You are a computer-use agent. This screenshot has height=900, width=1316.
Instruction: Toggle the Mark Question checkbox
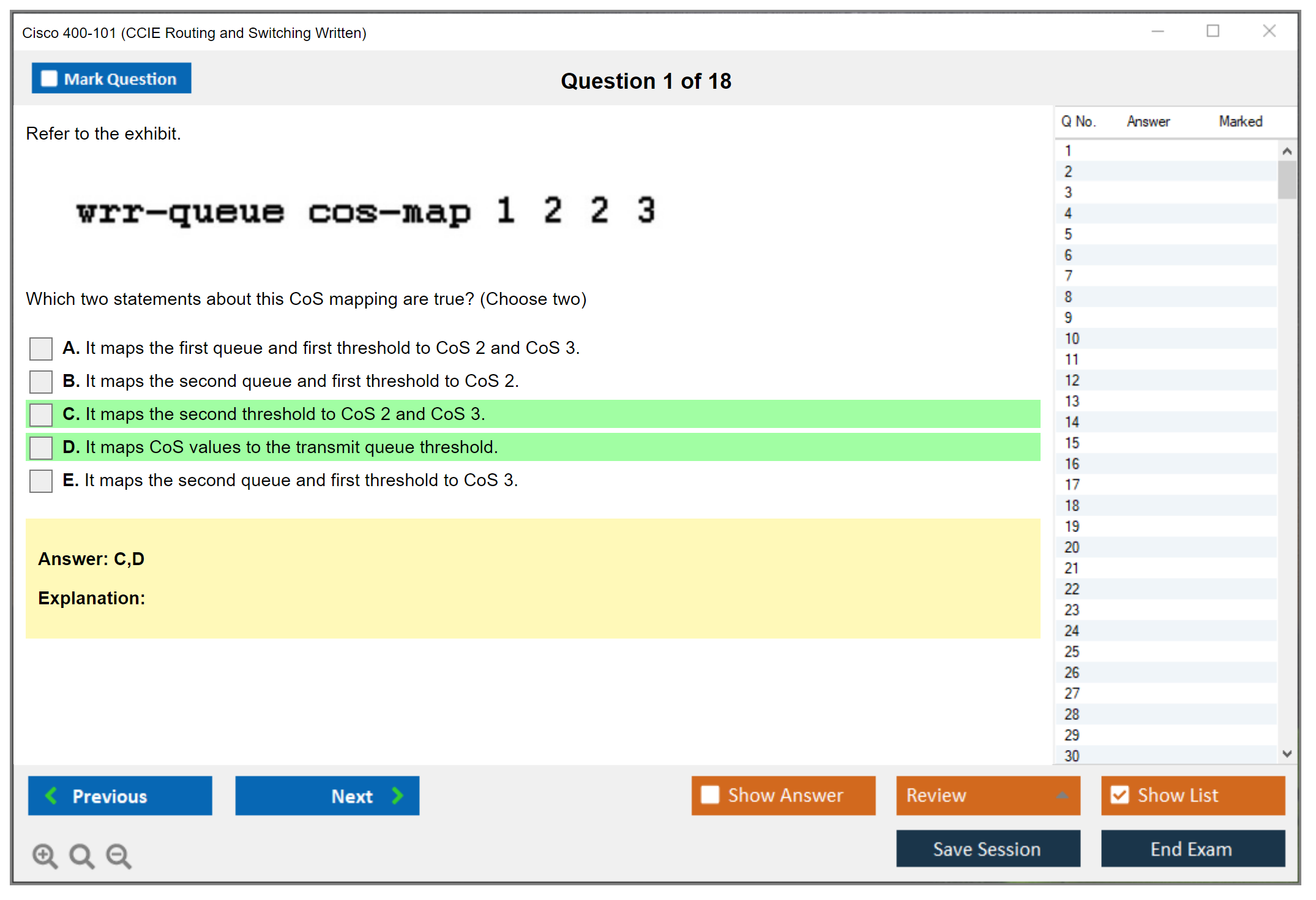tap(49, 78)
